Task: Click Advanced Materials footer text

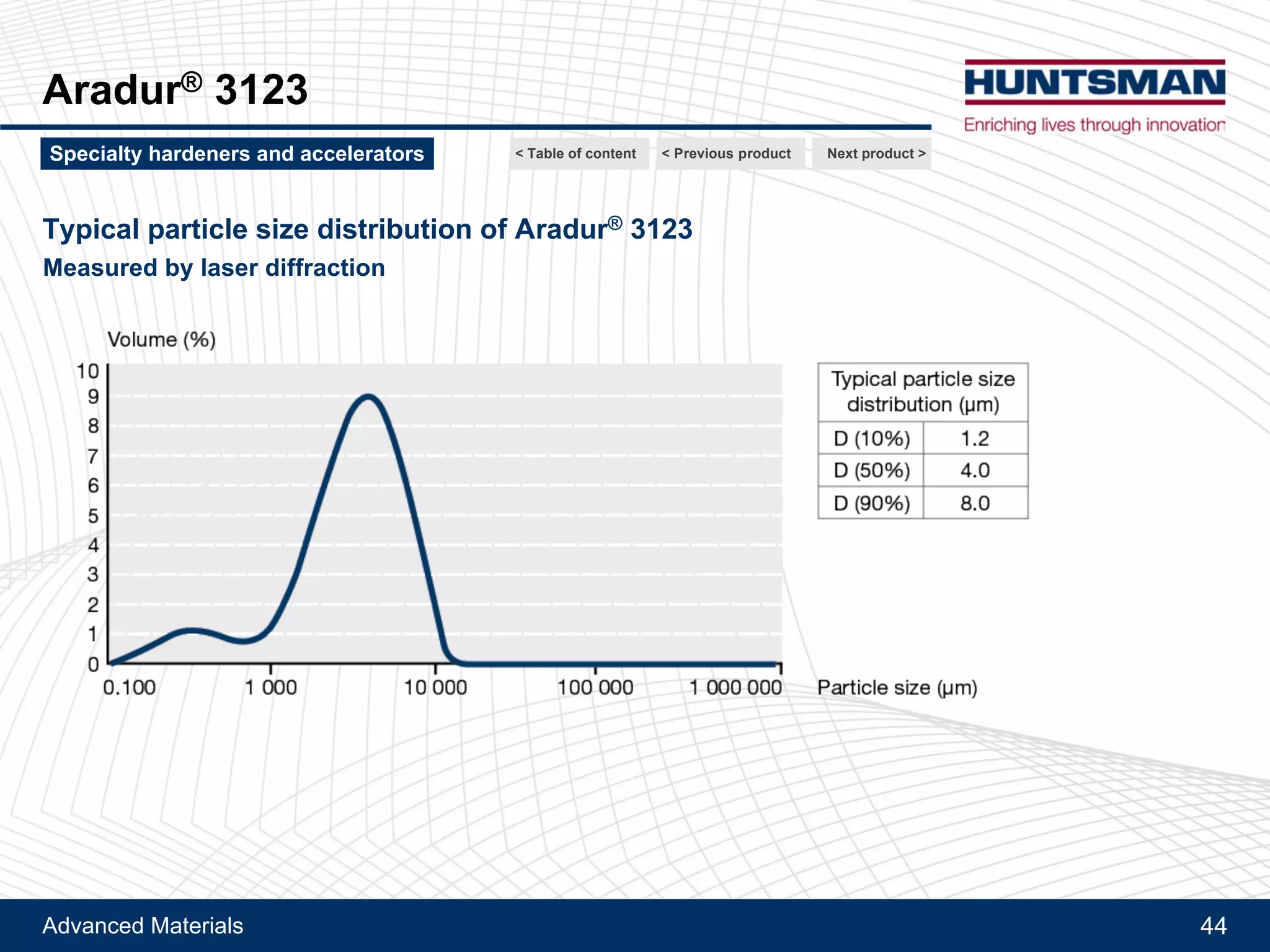Action: pos(143,926)
